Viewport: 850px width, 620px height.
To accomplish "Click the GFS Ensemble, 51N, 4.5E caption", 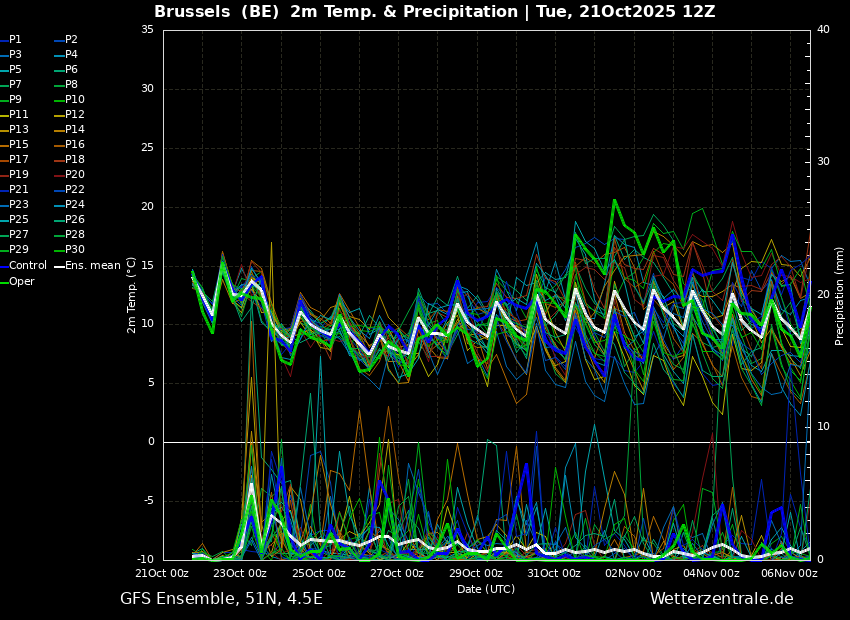I will click(x=221, y=598).
